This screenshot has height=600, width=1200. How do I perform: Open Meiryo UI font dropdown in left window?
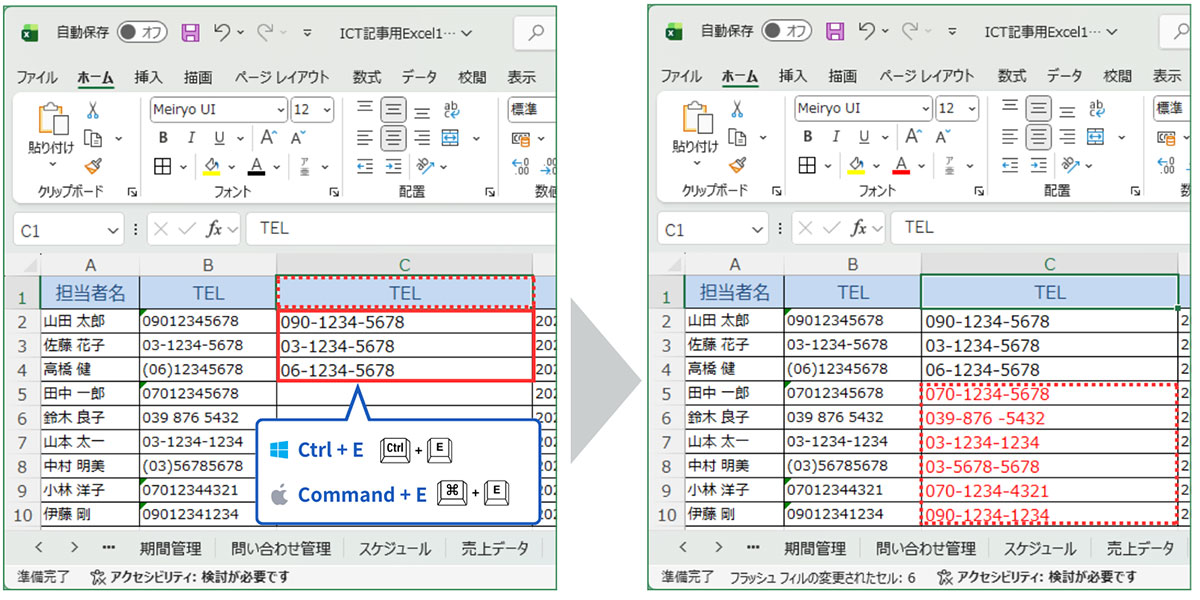(x=280, y=109)
